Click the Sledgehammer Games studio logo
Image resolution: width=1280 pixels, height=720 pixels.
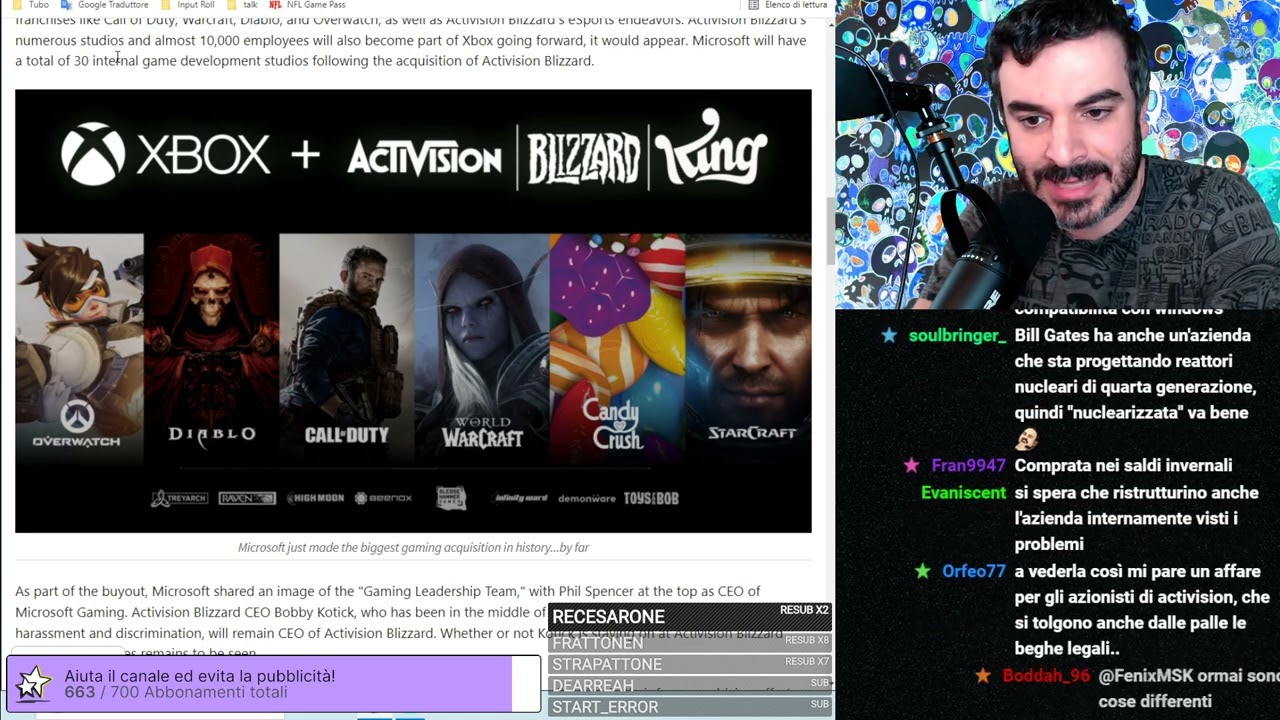point(451,498)
